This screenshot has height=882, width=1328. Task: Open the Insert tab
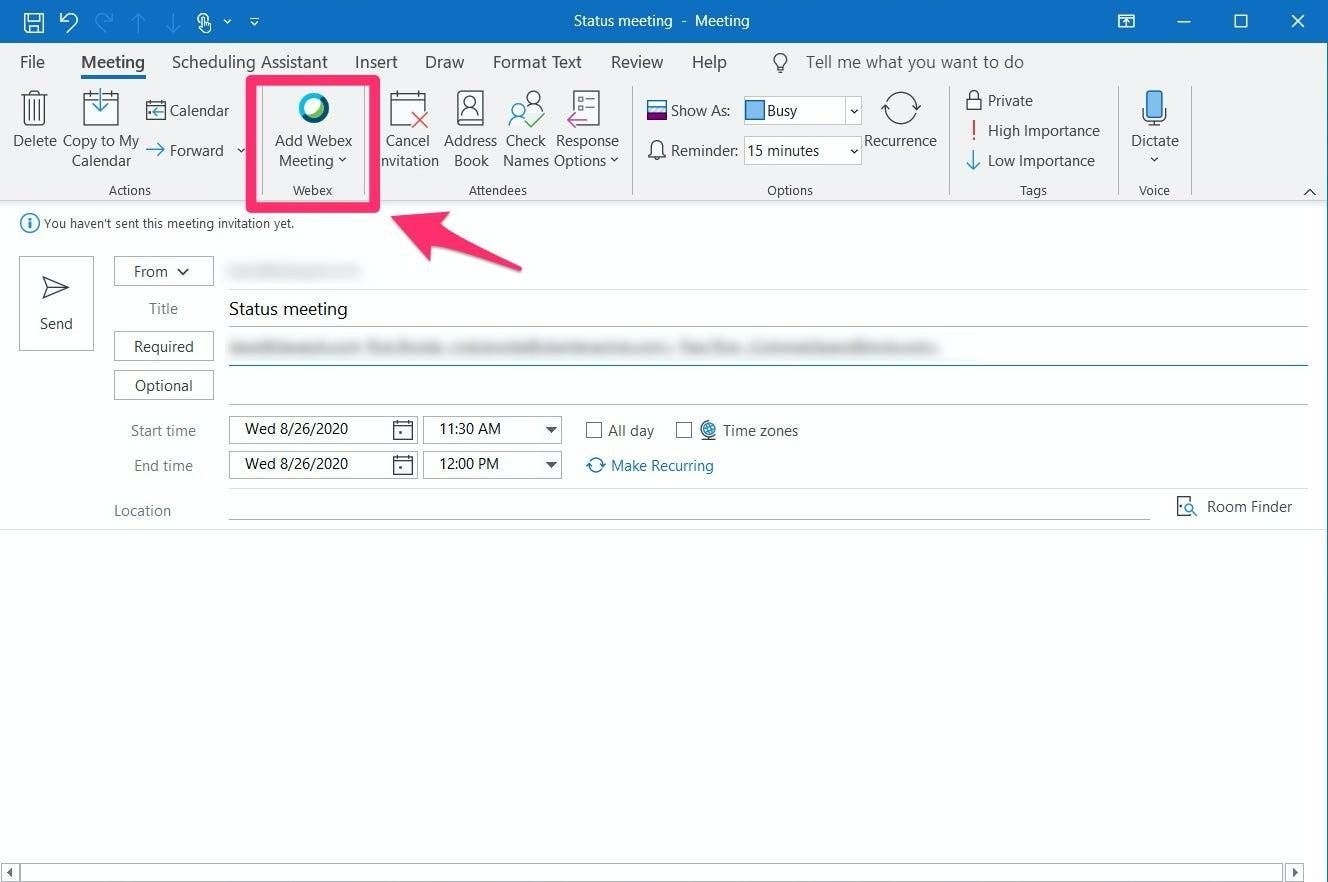(376, 62)
